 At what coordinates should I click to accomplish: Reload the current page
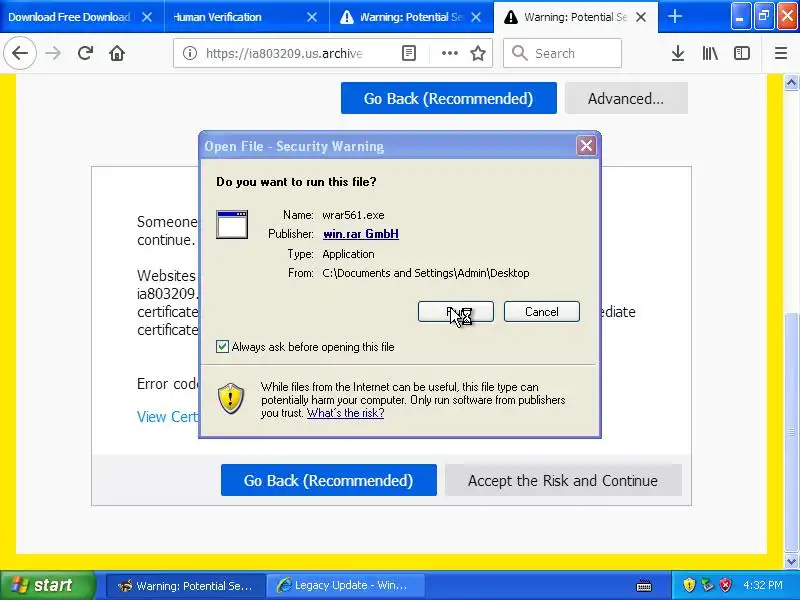coord(85,53)
